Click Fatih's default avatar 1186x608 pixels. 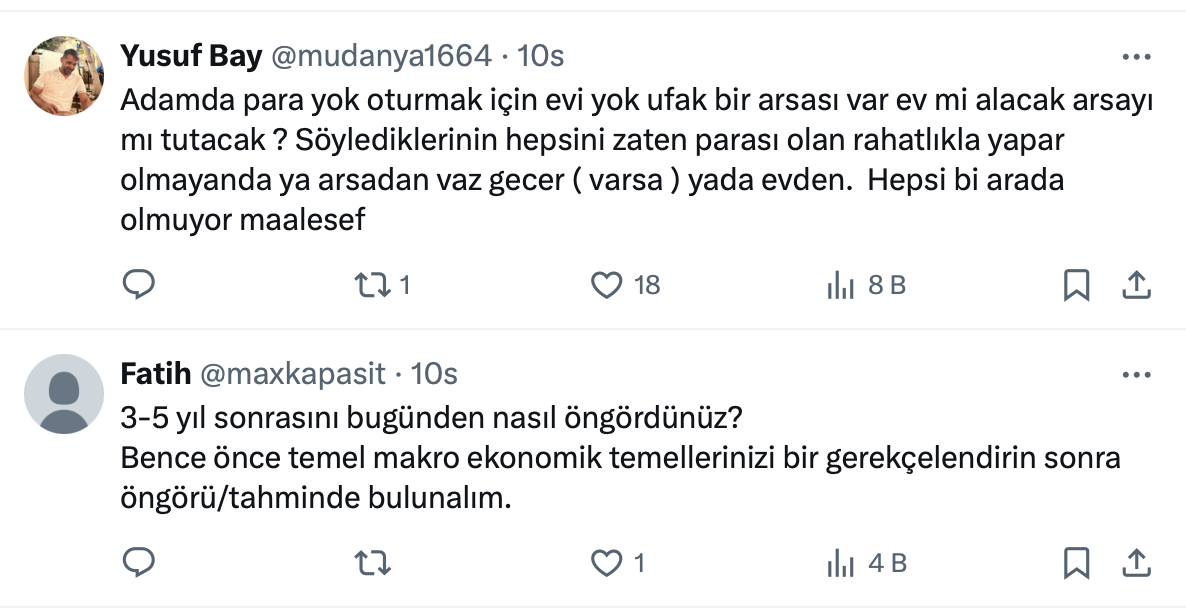(x=63, y=394)
